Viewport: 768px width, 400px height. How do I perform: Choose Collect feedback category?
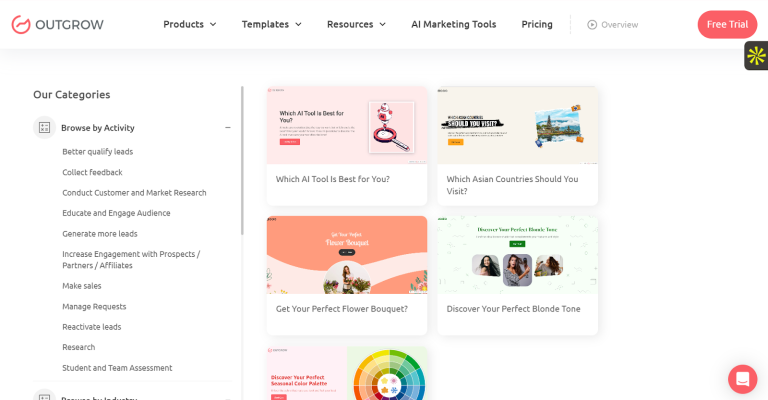tap(92, 172)
